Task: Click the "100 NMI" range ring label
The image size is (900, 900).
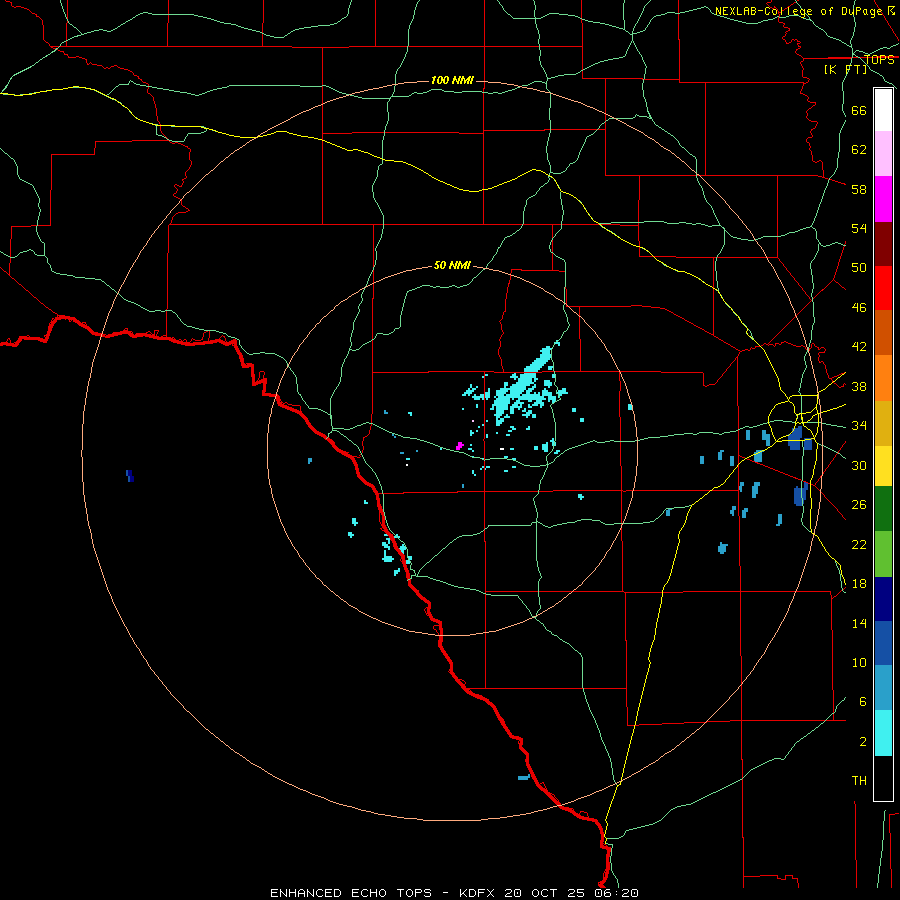Action: pos(452,80)
